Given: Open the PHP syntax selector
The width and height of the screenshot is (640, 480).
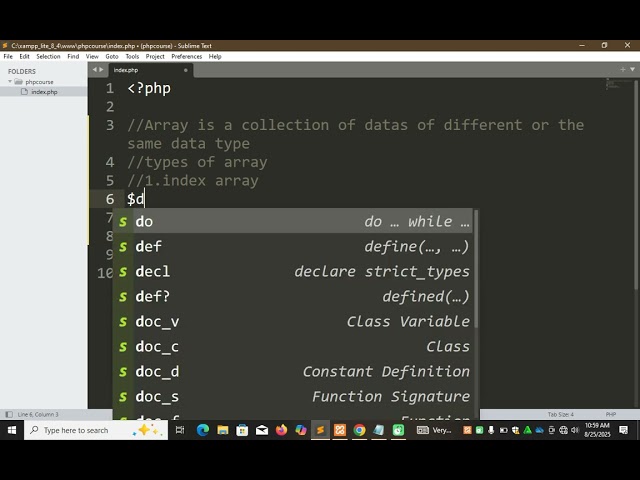Looking at the screenshot, I should [x=611, y=414].
